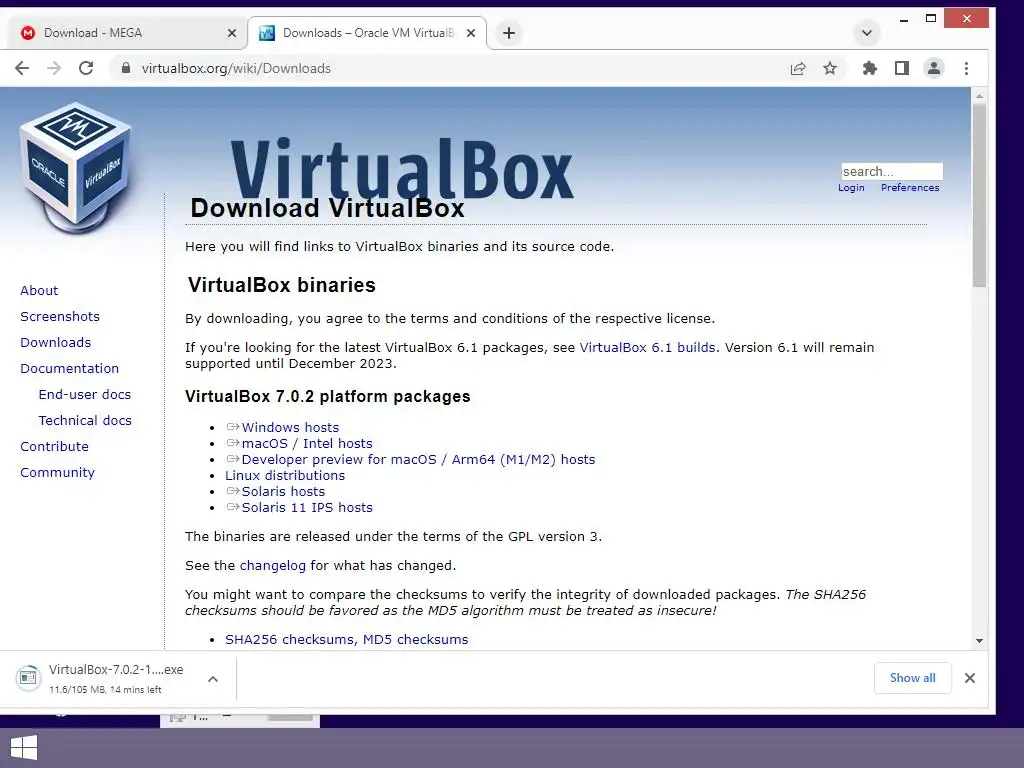Click the macOS / Intel hosts link
Screen dimensions: 1024x768
click(x=307, y=443)
